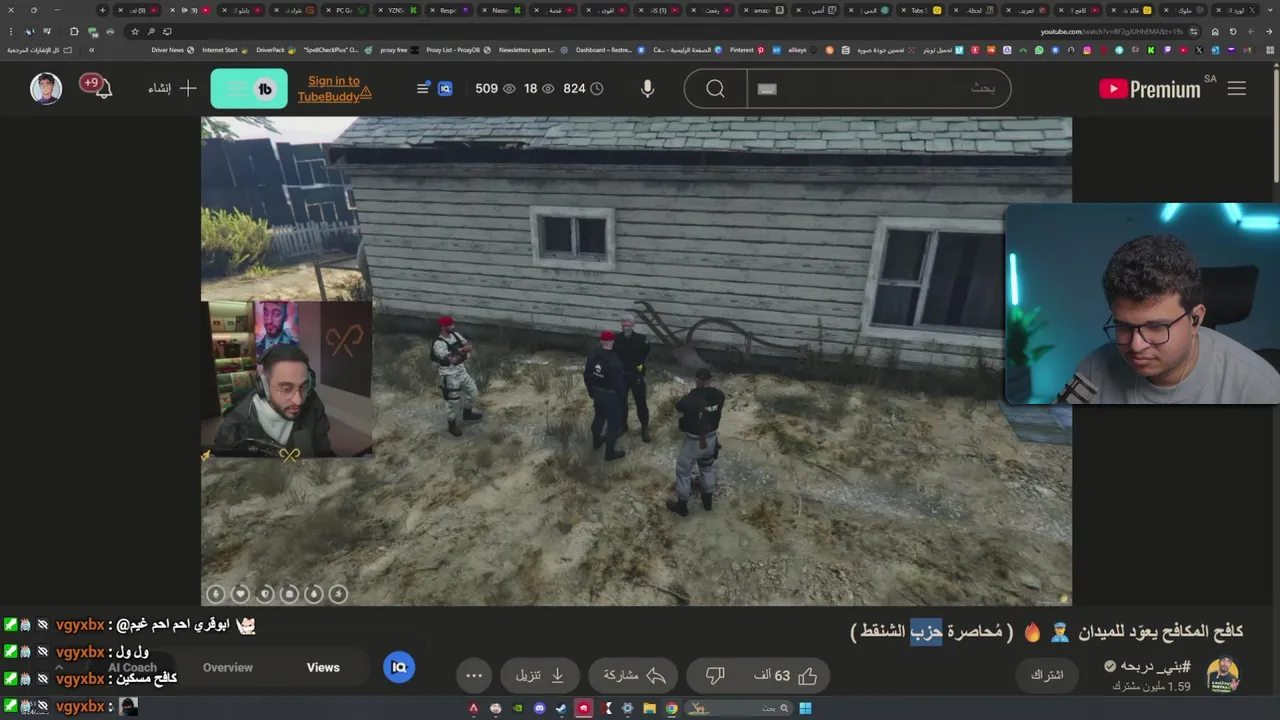Switch to the Respo browser tab

(x=448, y=10)
